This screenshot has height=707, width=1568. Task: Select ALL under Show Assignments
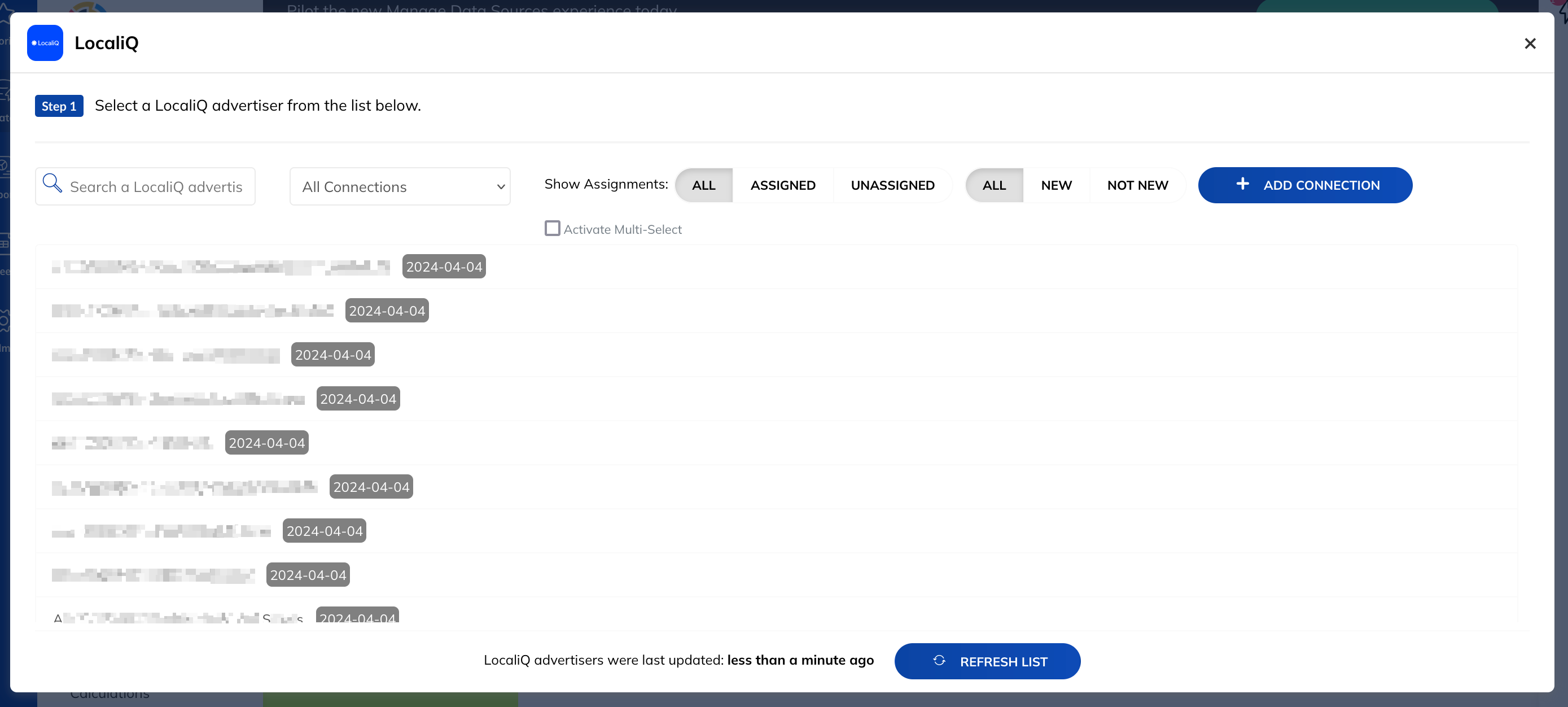pos(704,185)
